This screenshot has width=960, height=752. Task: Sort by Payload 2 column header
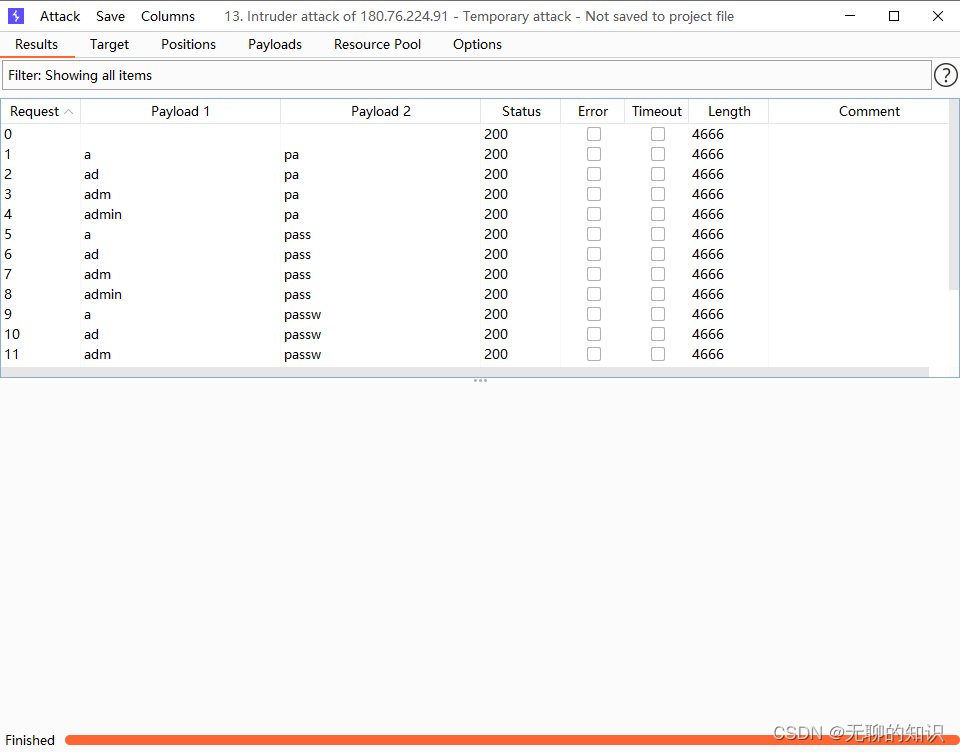[381, 111]
